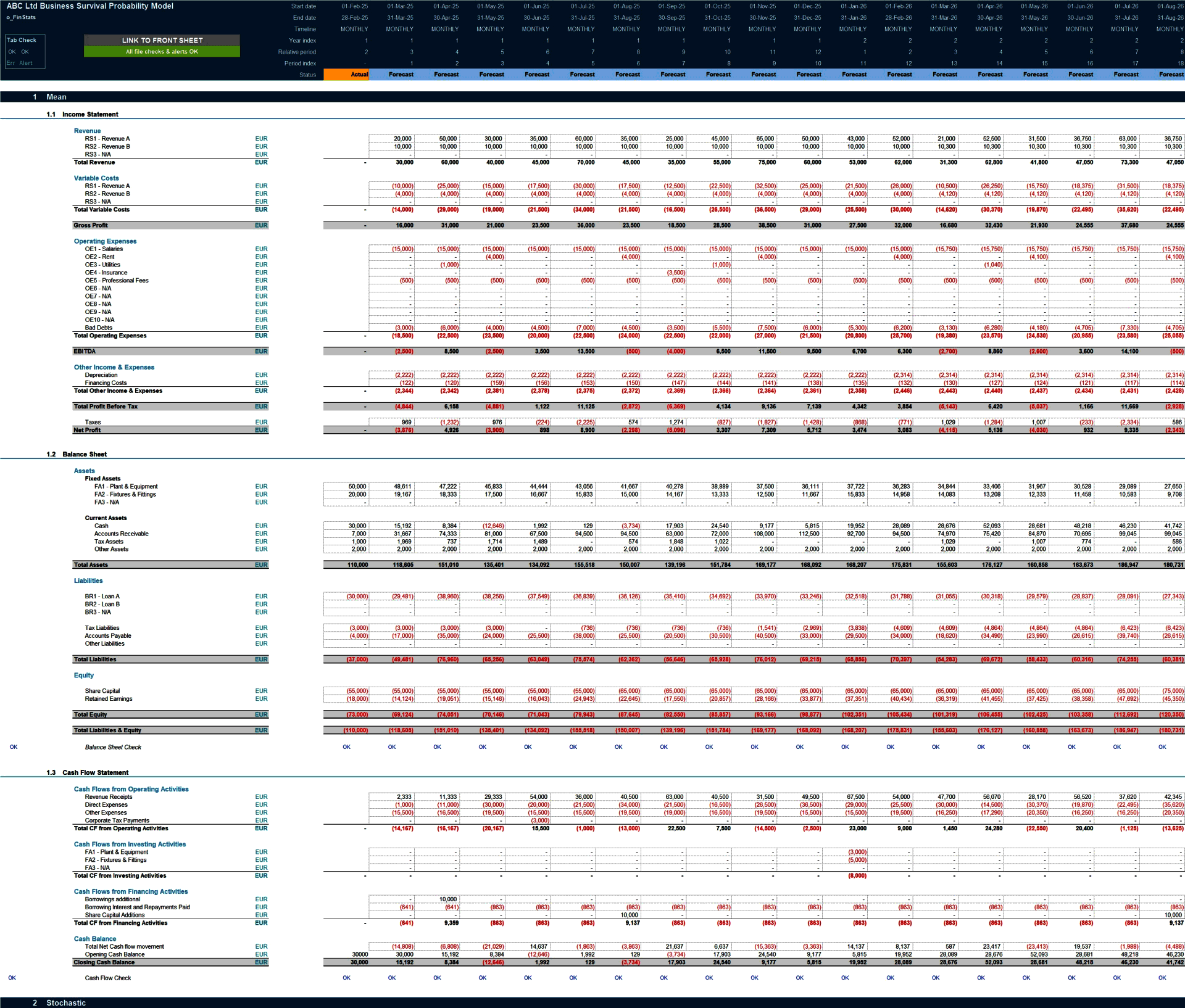Screen dimensions: 1185x1008
Task: Click the '01-Feb-25' Start date cell
Action: (x=355, y=6)
